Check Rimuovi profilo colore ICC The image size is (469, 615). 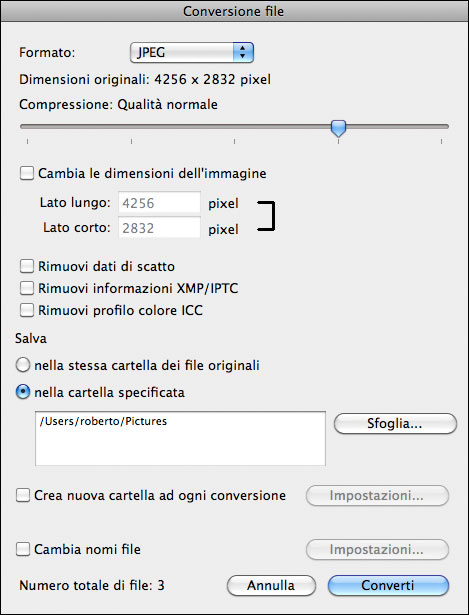pos(27,311)
